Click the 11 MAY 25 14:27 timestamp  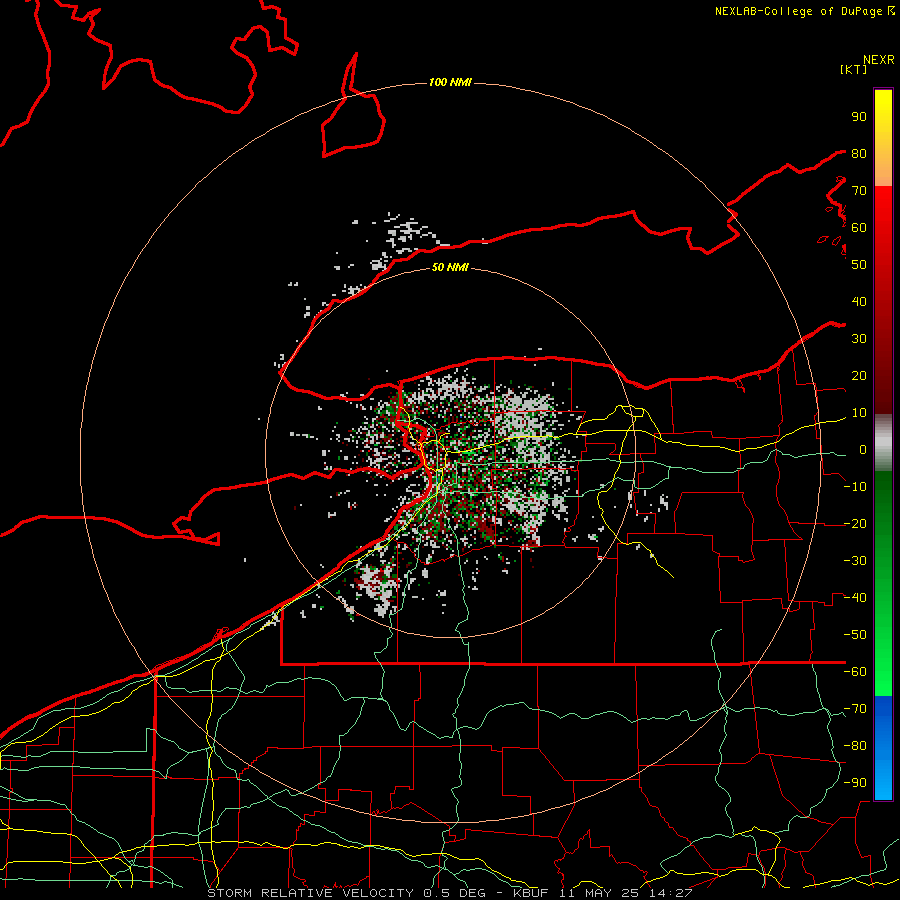625,893
